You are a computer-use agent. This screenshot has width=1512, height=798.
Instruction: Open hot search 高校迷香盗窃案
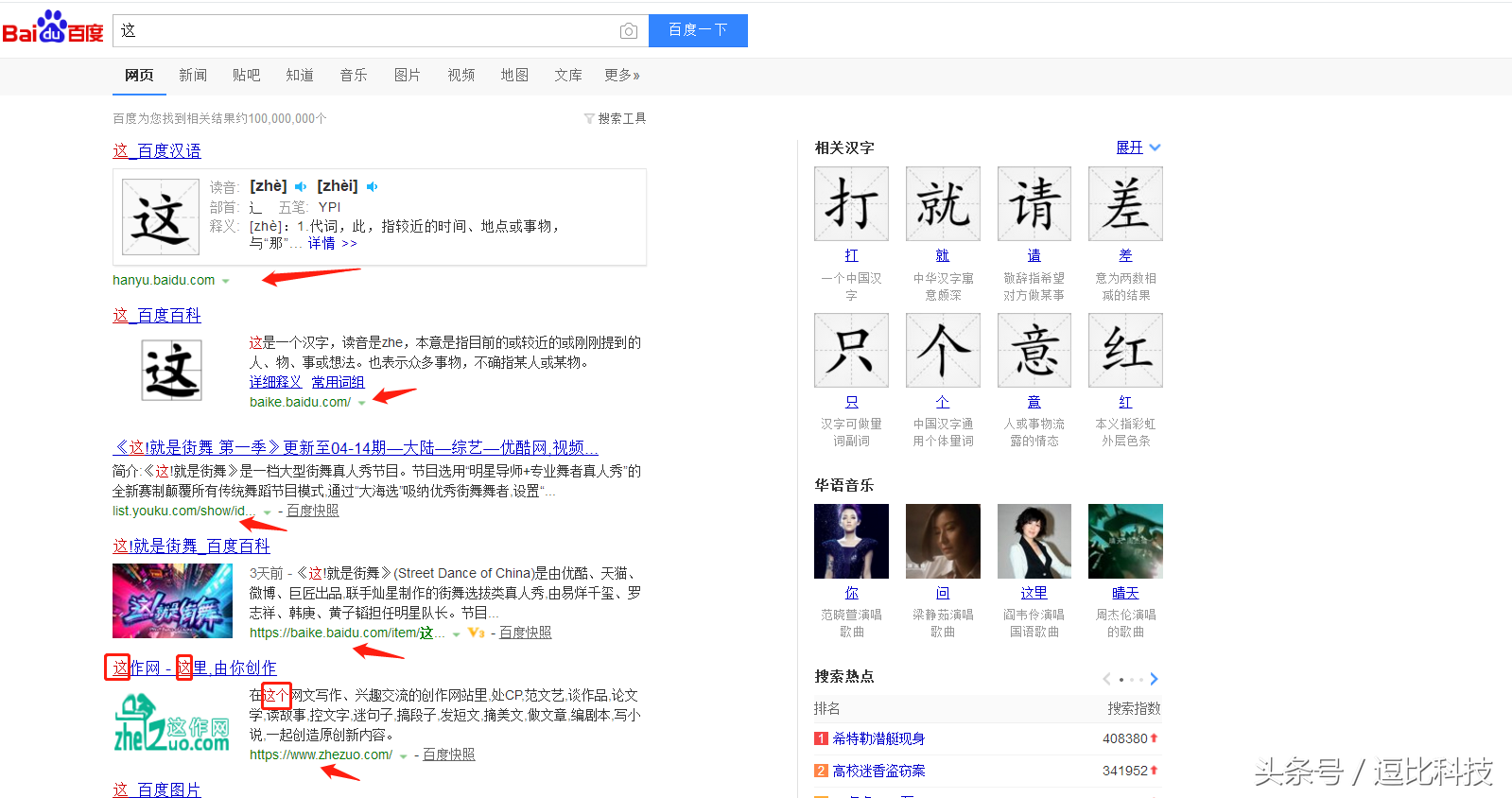click(x=878, y=772)
